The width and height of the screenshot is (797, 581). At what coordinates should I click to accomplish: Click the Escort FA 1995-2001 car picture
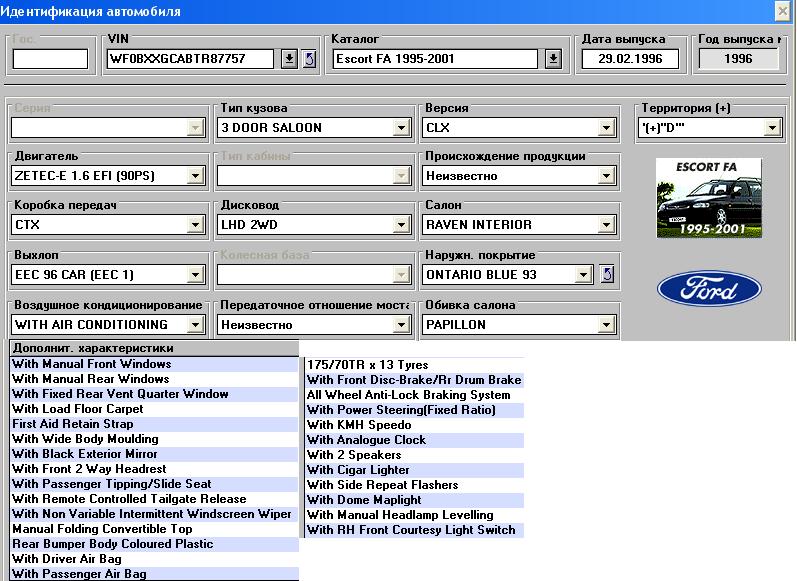(x=709, y=197)
